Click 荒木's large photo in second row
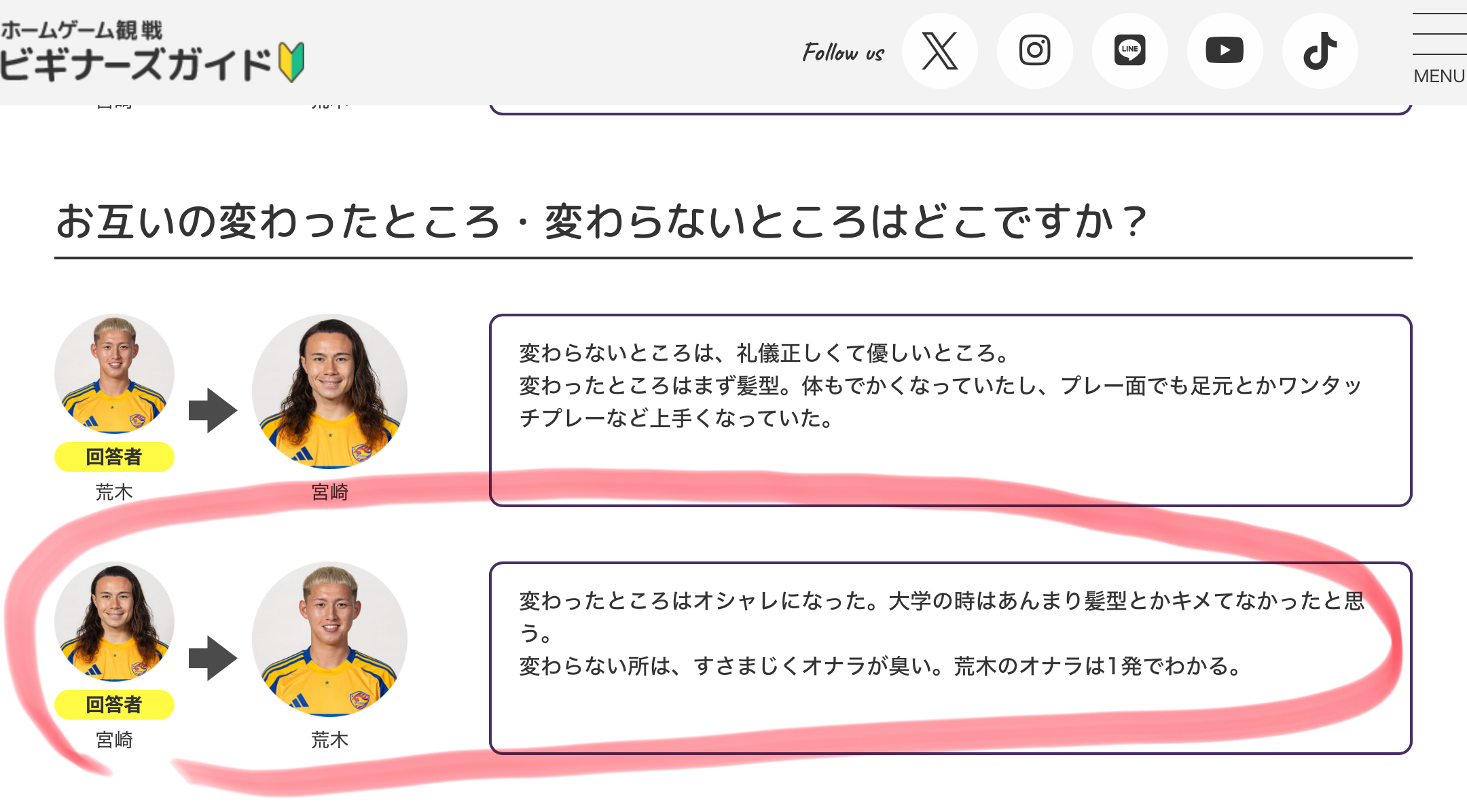Image resolution: width=1467 pixels, height=812 pixels. pos(329,639)
